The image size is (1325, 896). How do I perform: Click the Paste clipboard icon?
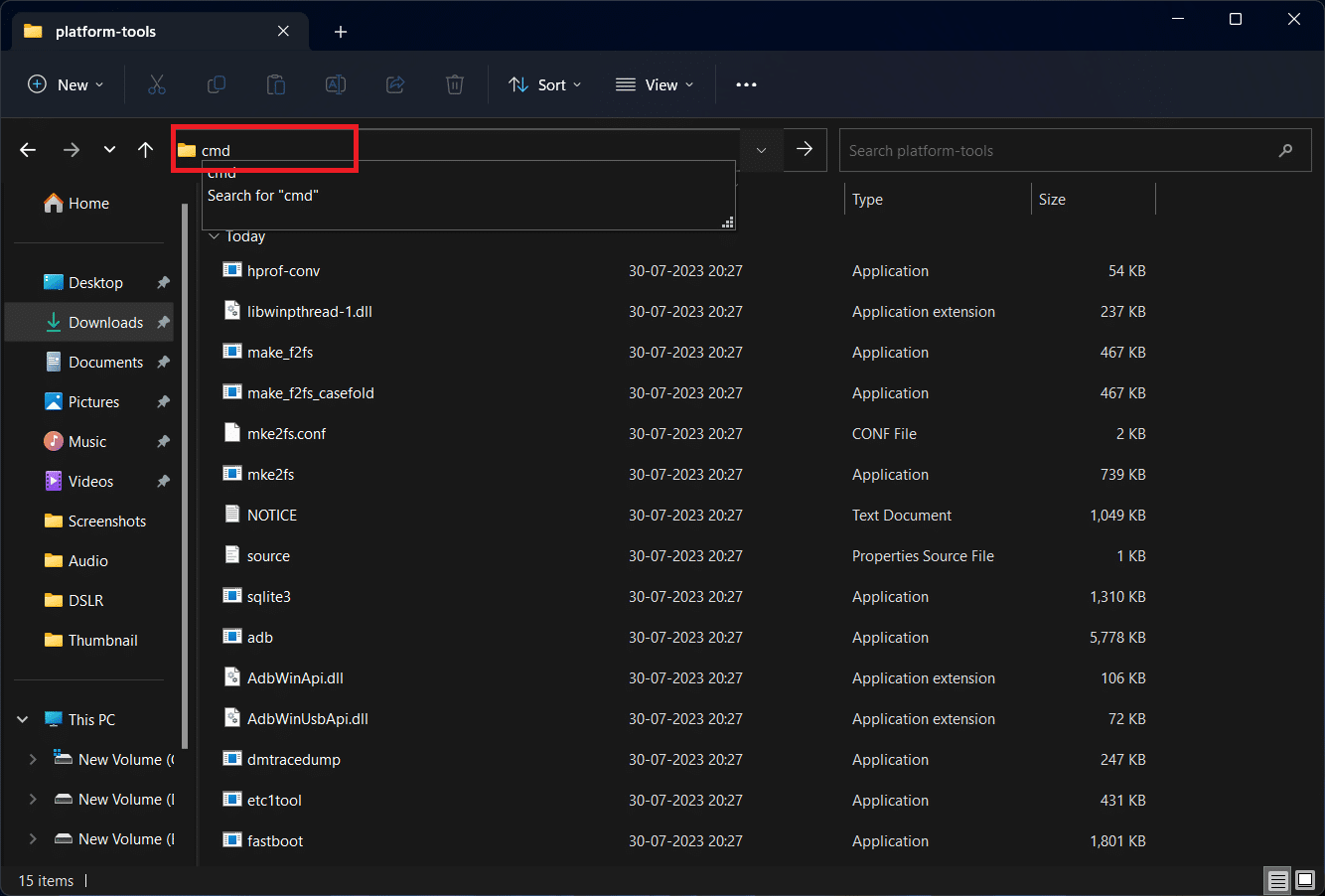[x=276, y=85]
